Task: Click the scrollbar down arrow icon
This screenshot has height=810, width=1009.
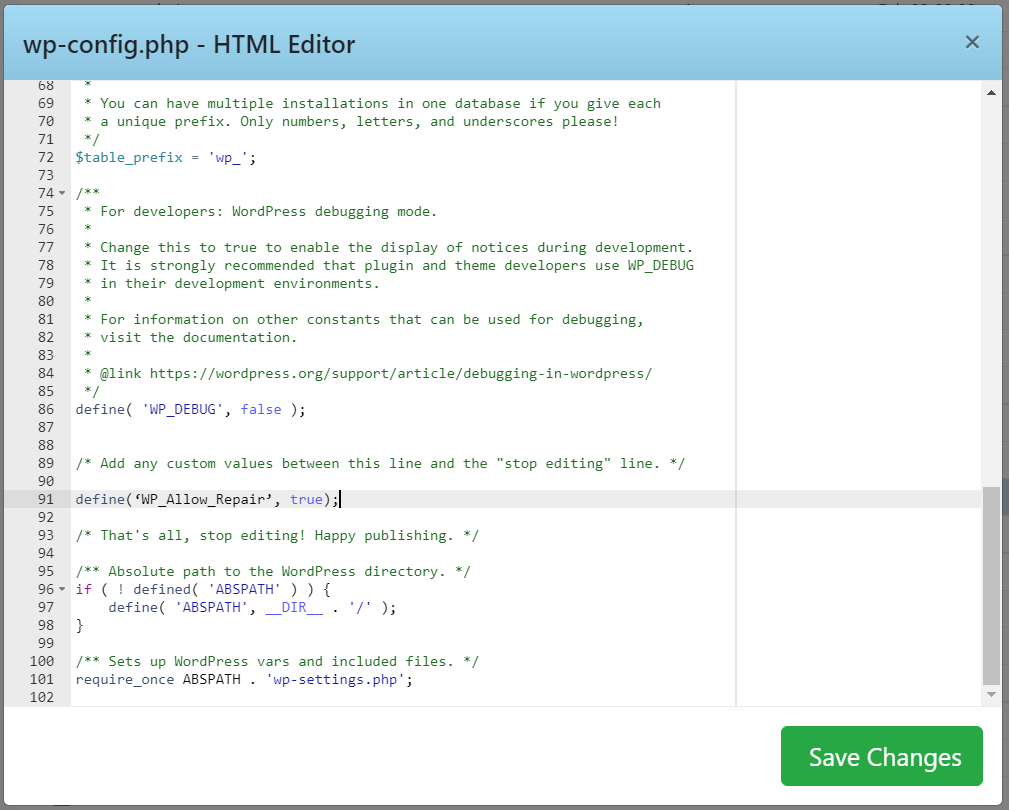Action: [x=992, y=694]
